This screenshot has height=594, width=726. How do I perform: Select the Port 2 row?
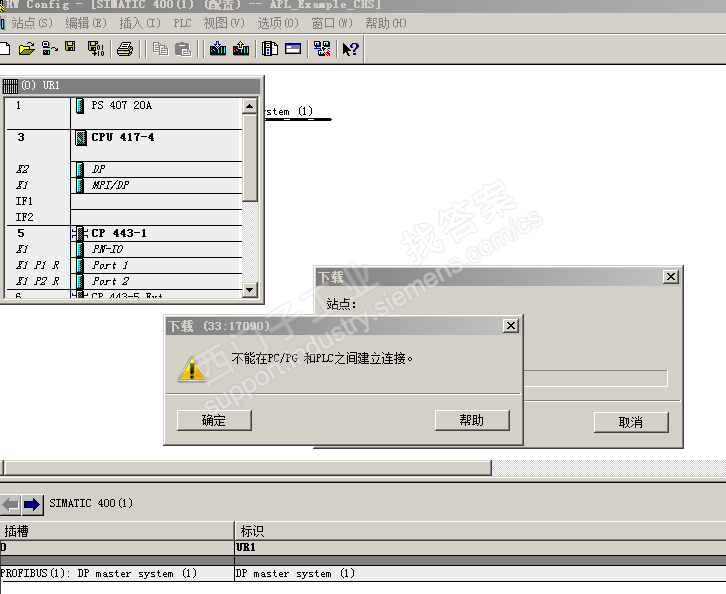124,281
